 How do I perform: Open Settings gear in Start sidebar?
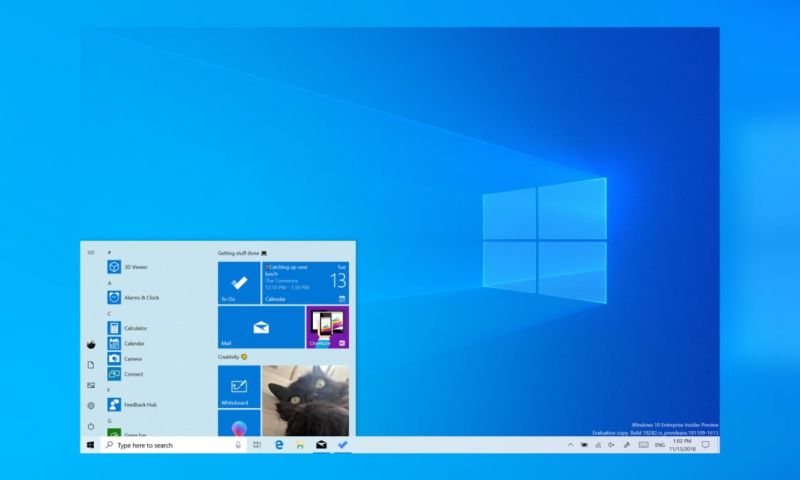[x=91, y=406]
